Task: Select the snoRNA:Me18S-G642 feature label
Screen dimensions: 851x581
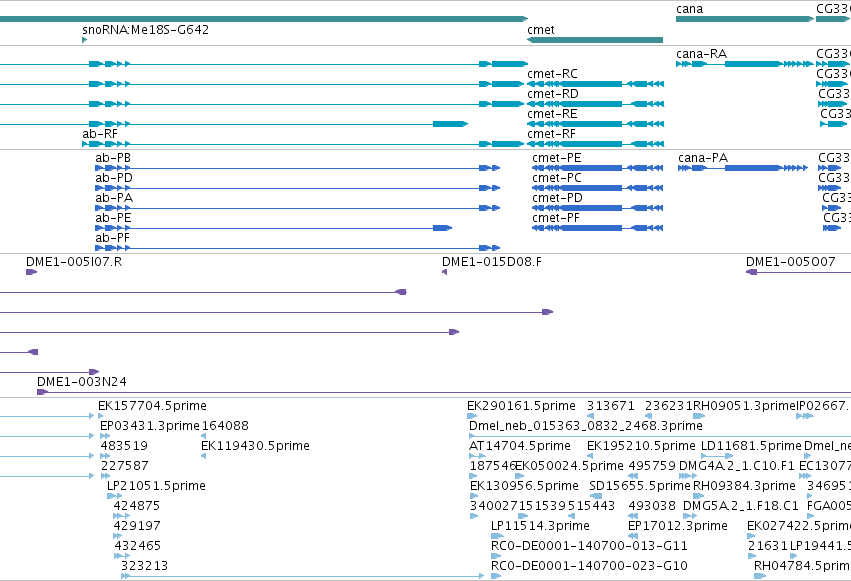Action: pyautogui.click(x=145, y=29)
